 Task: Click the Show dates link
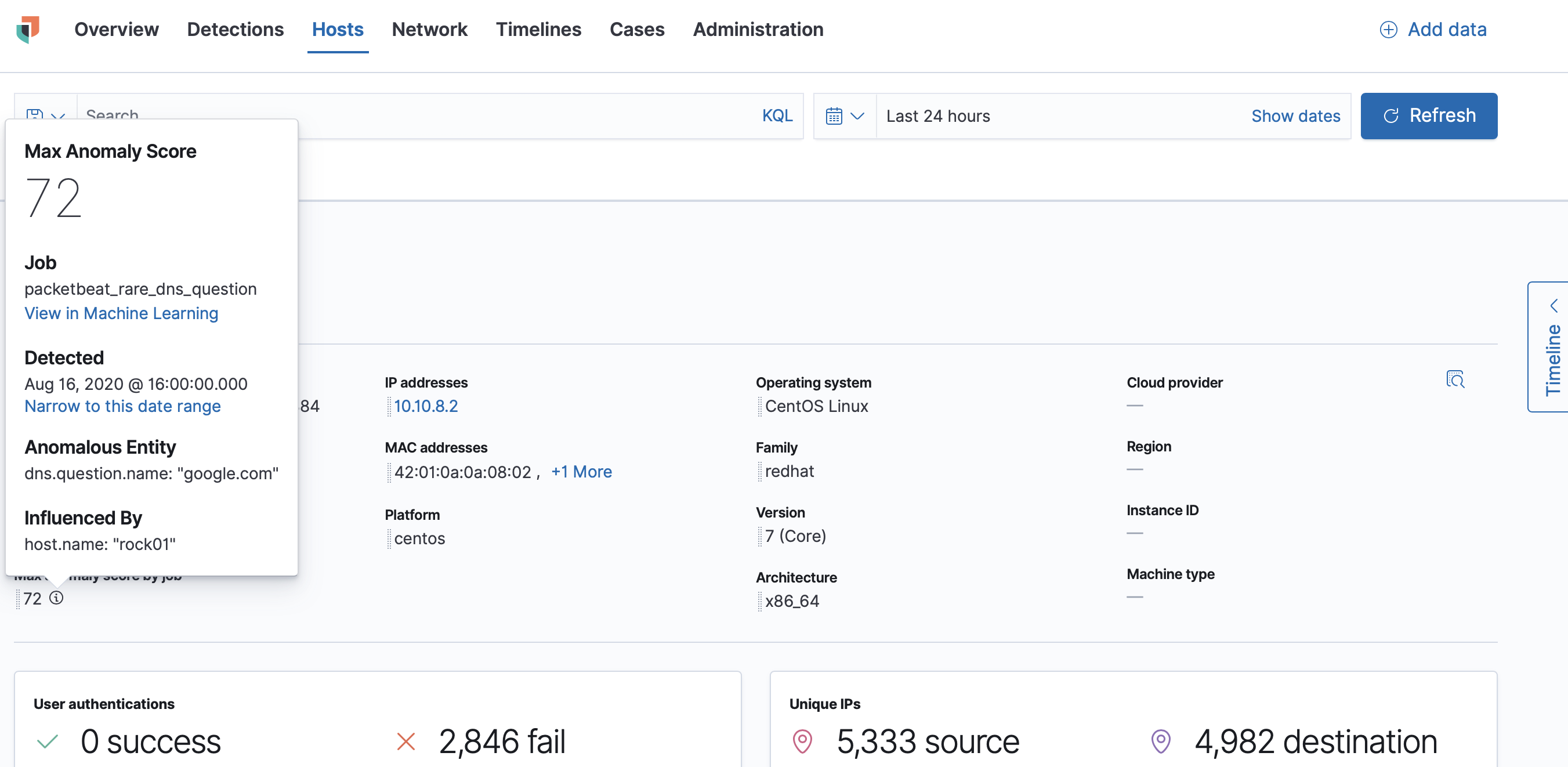1295,115
